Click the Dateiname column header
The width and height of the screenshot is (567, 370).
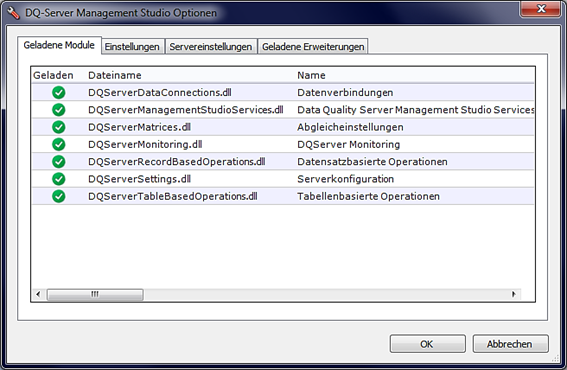coord(115,75)
